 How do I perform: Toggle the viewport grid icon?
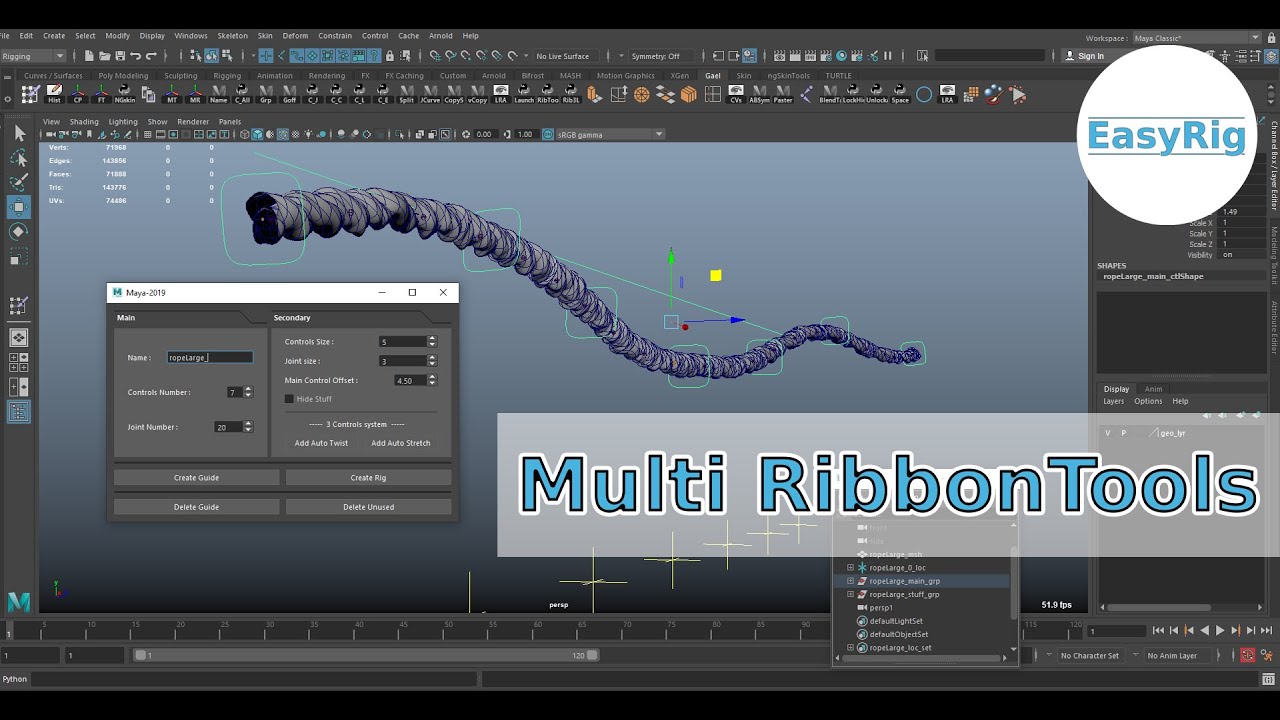150,134
